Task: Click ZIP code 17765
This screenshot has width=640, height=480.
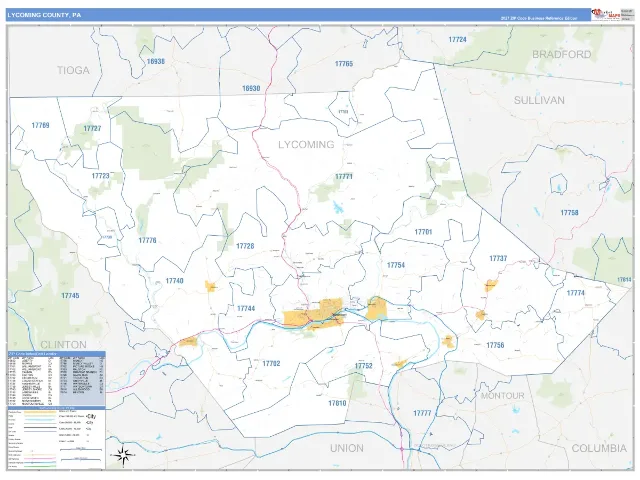Action: [344, 64]
